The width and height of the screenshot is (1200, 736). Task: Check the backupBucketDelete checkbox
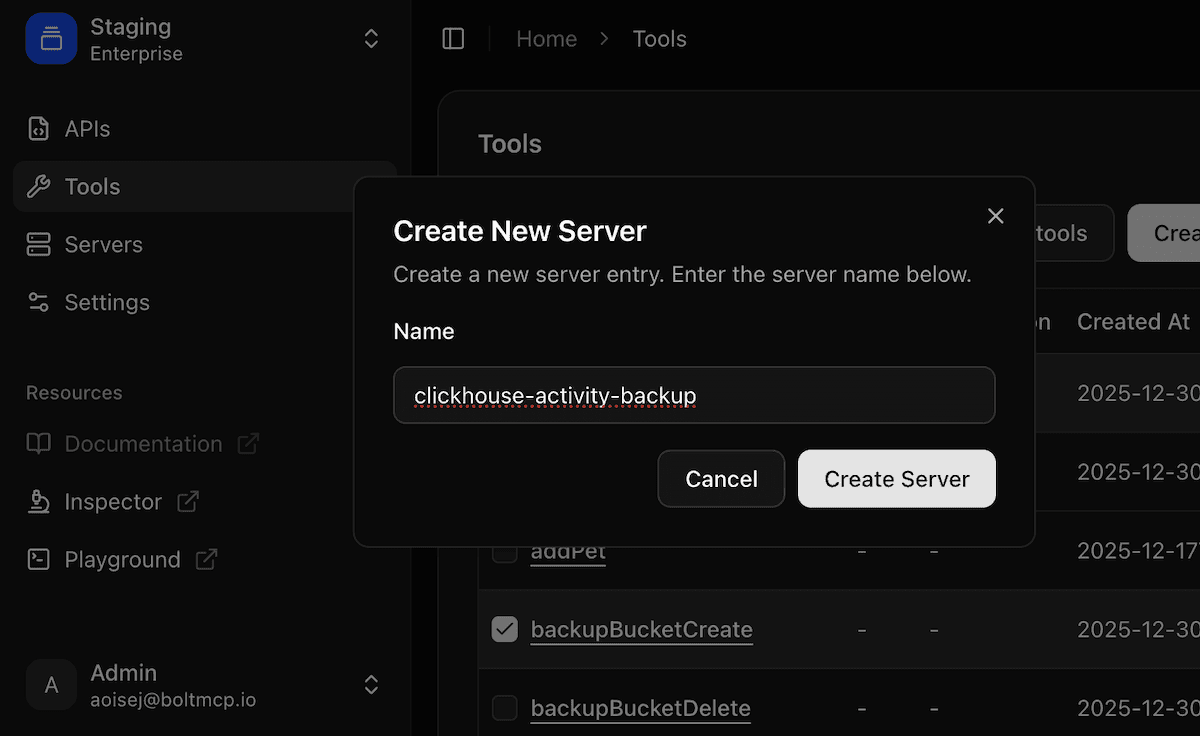pyautogui.click(x=505, y=708)
